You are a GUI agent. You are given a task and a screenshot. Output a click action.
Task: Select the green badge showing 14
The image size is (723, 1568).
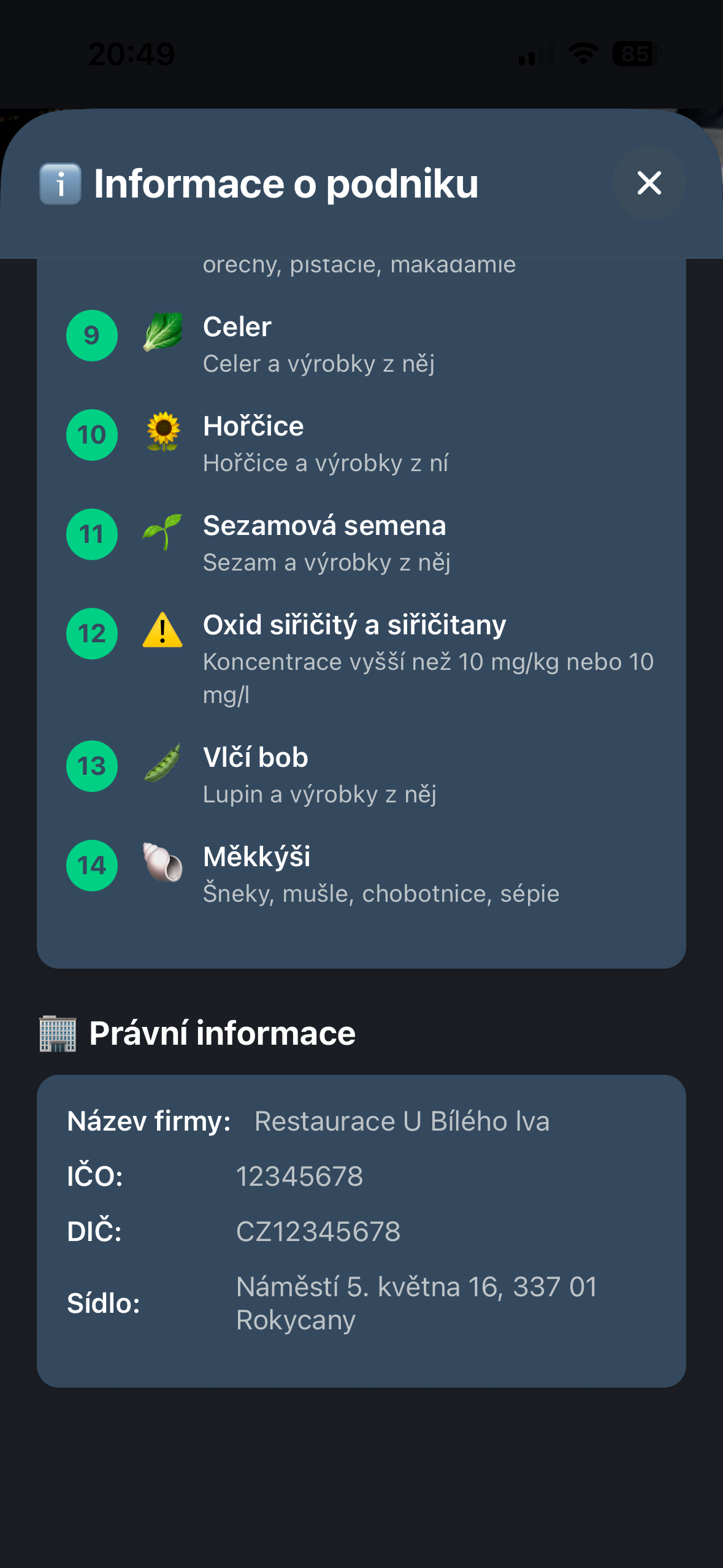tap(91, 865)
